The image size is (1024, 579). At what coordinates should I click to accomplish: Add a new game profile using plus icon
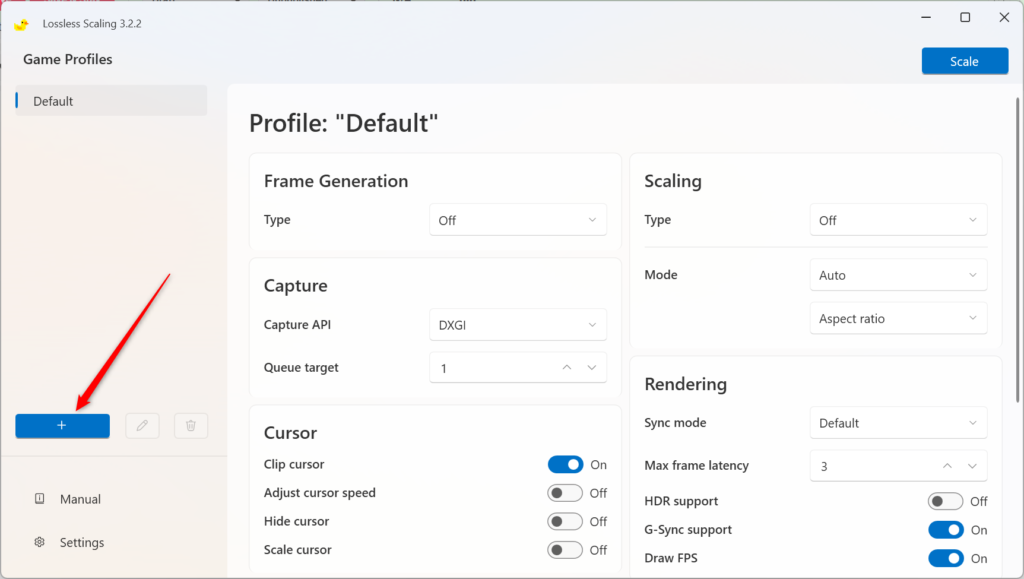(x=62, y=425)
